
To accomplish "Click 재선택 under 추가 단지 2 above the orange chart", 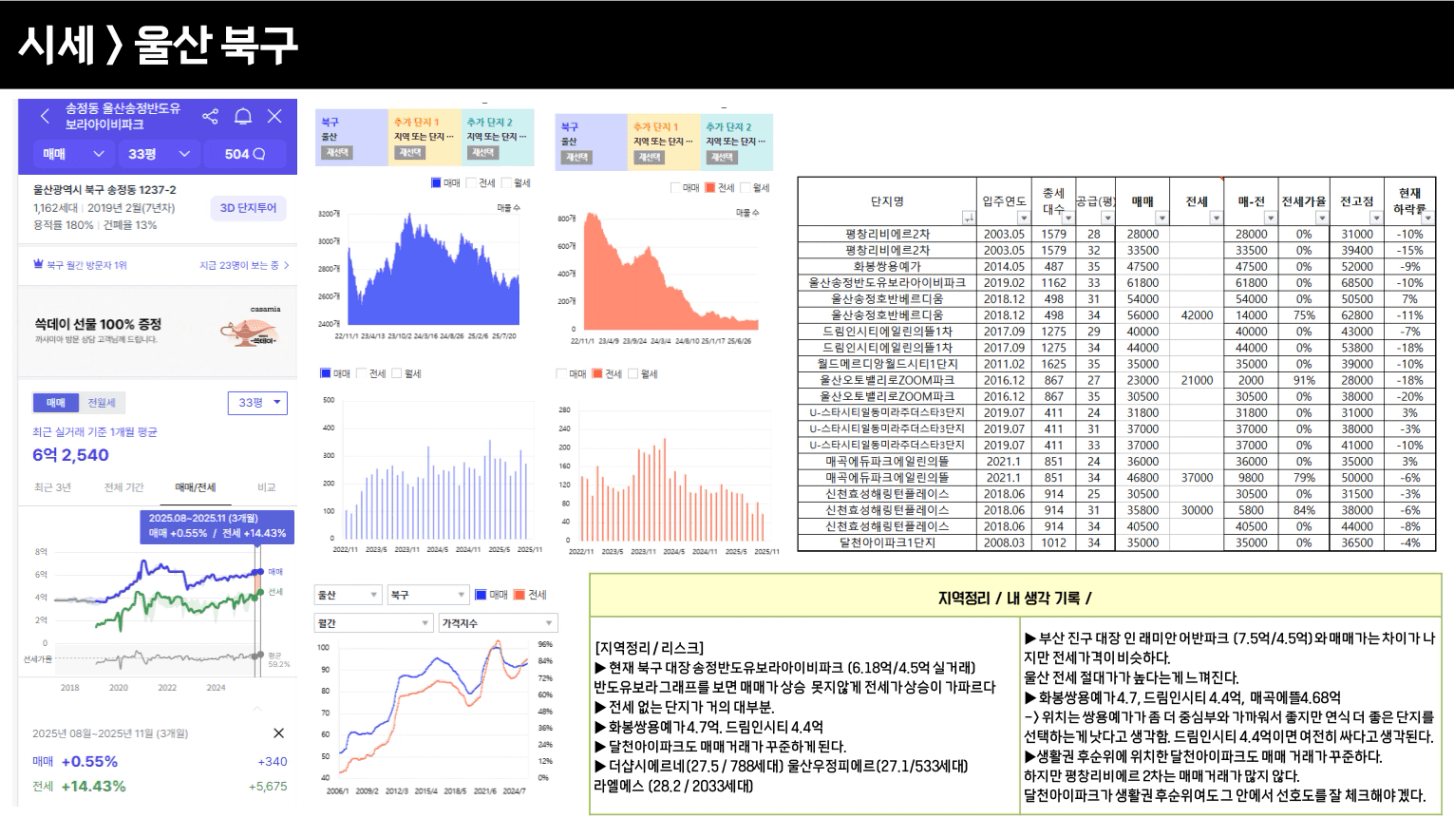I will tap(720, 157).
